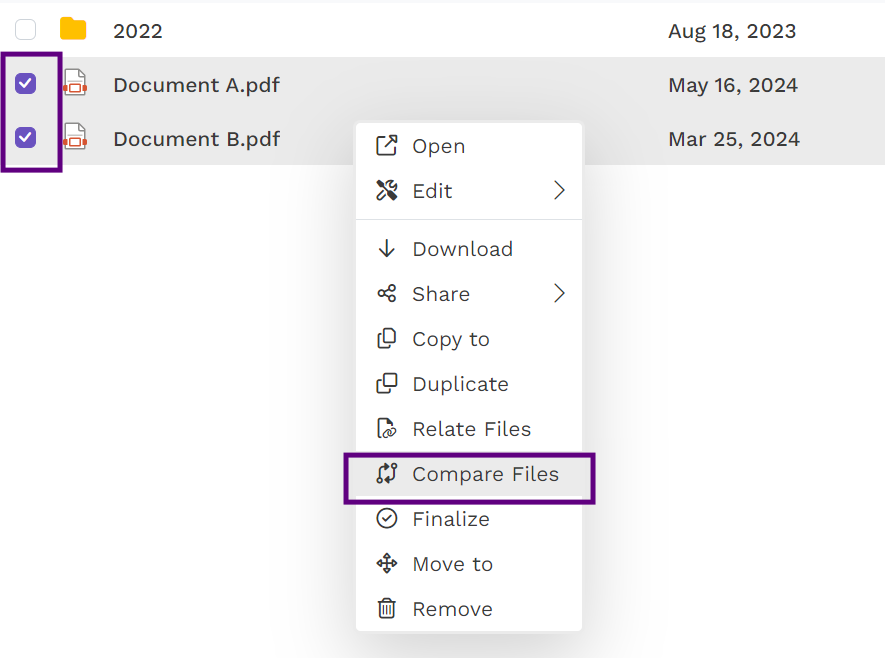Click the Document A.pdf file icon
The image size is (885, 658).
[75, 84]
